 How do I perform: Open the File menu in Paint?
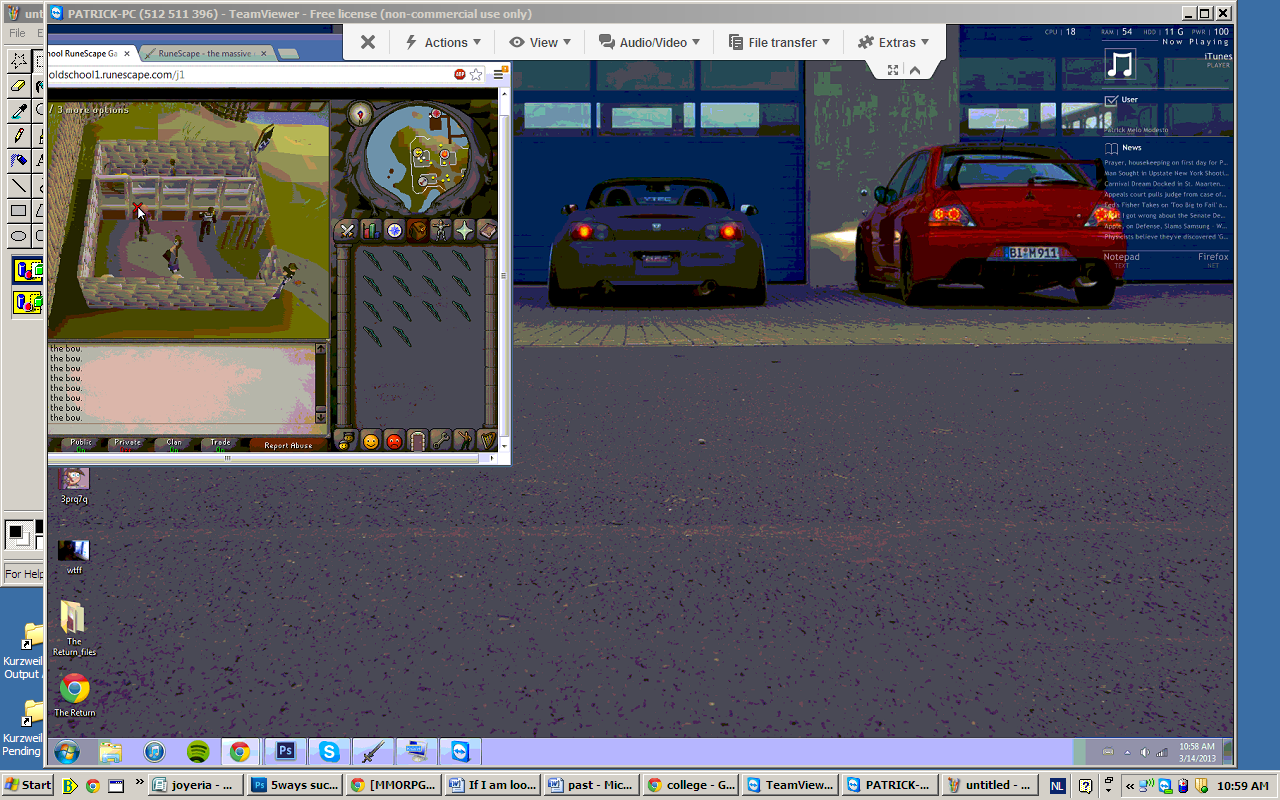click(17, 33)
